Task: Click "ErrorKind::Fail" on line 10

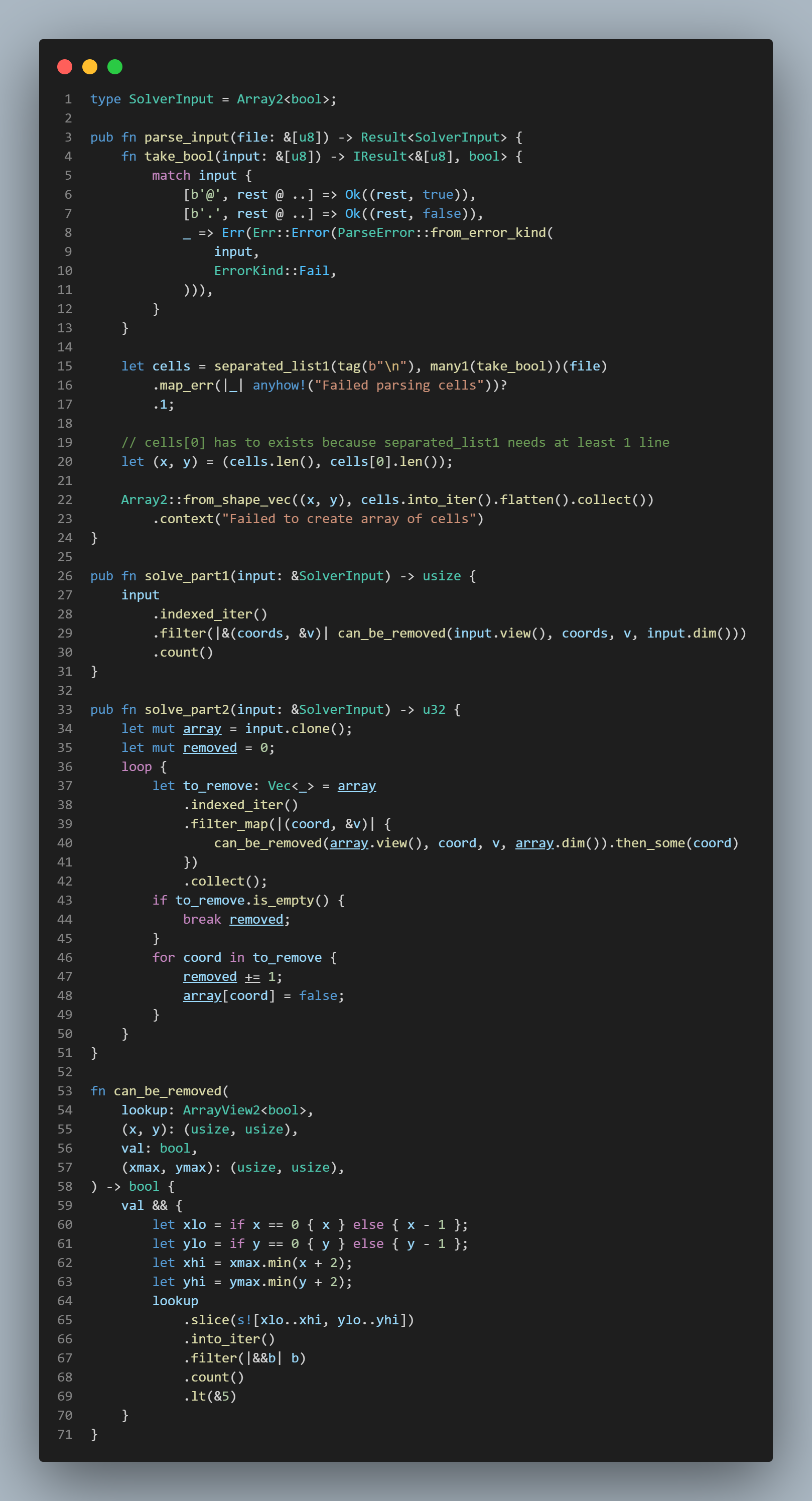Action: 272,271
